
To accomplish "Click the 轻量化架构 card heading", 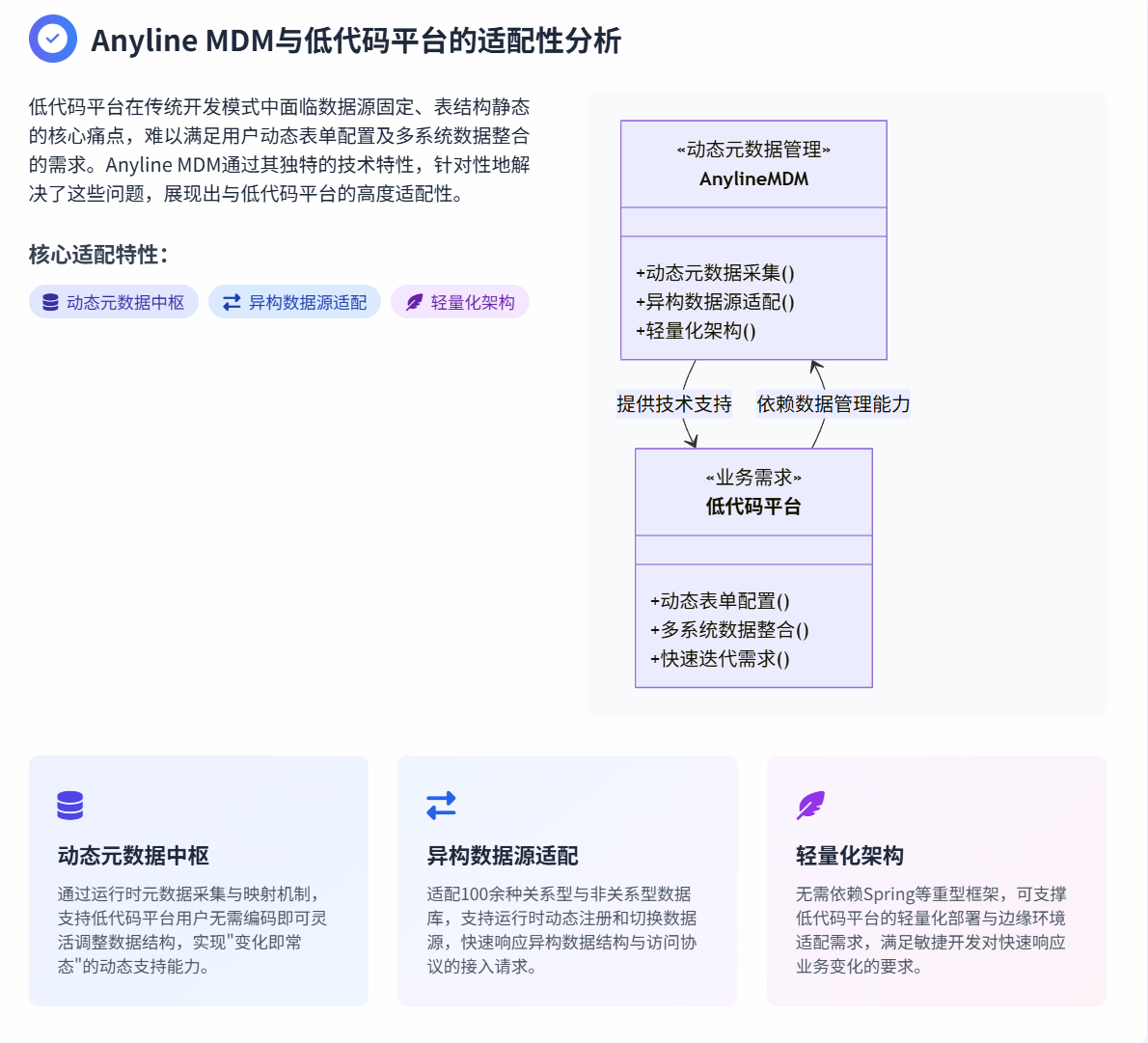I will click(x=849, y=856).
